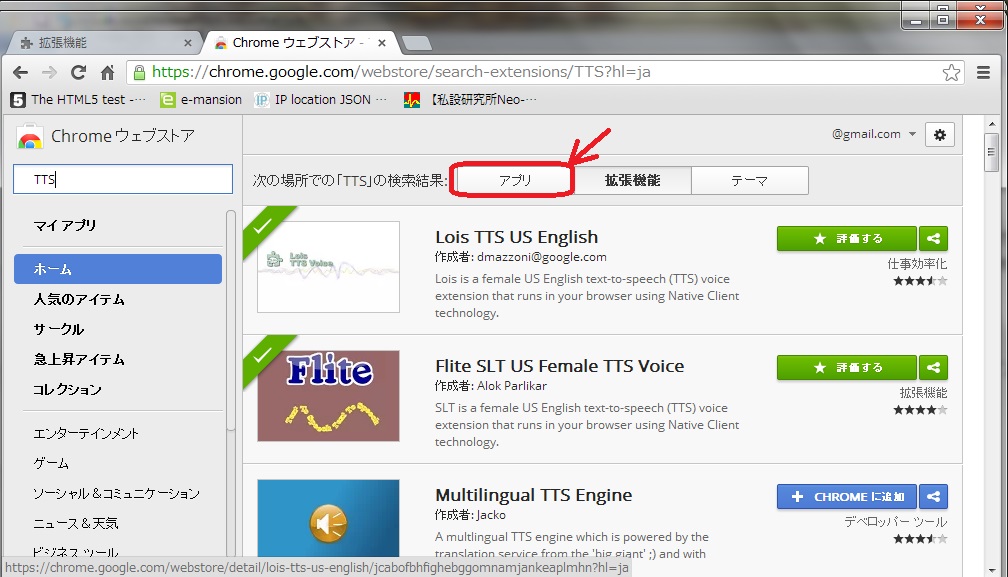
Task: Click author Jacko text
Action: click(x=490, y=515)
